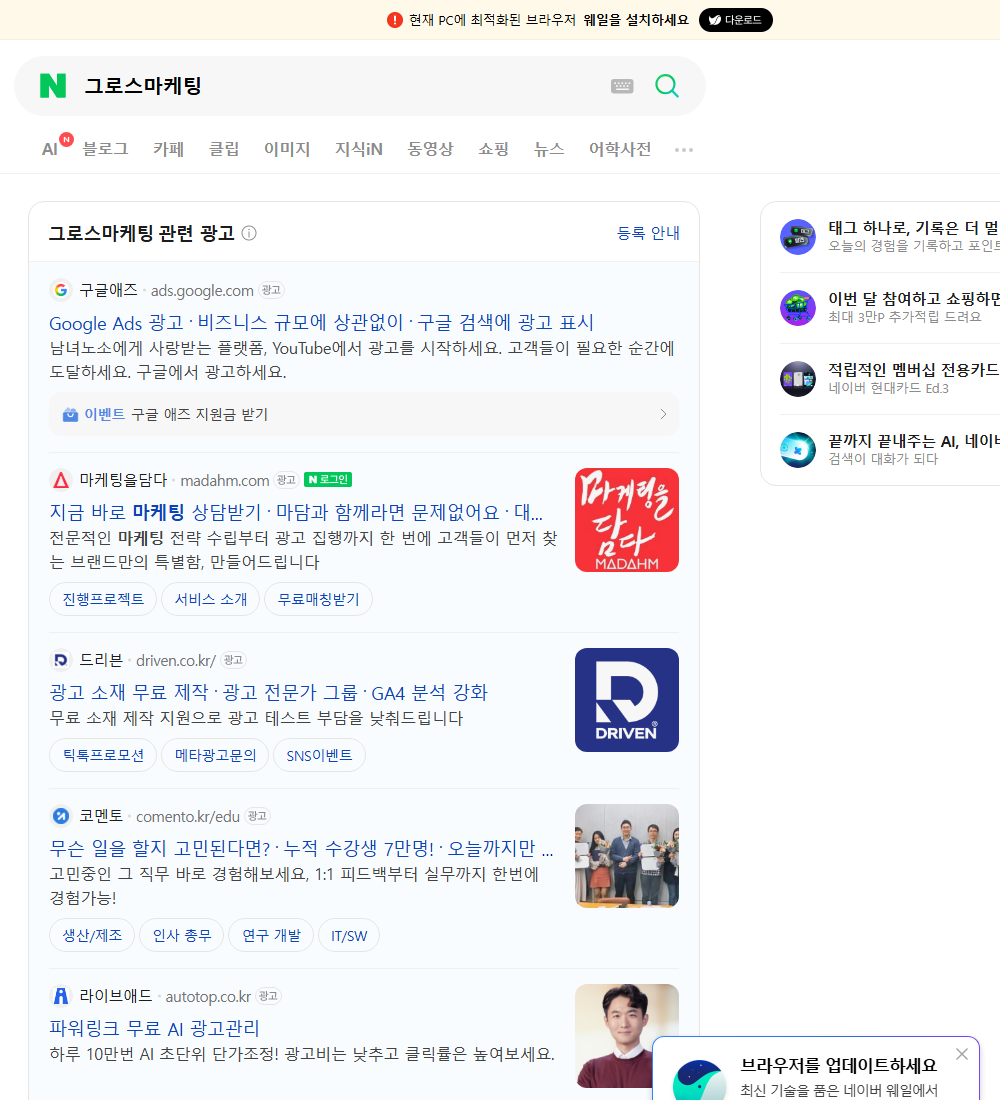
Task: Click the autotop.co.kr URL text
Action: click(x=208, y=997)
